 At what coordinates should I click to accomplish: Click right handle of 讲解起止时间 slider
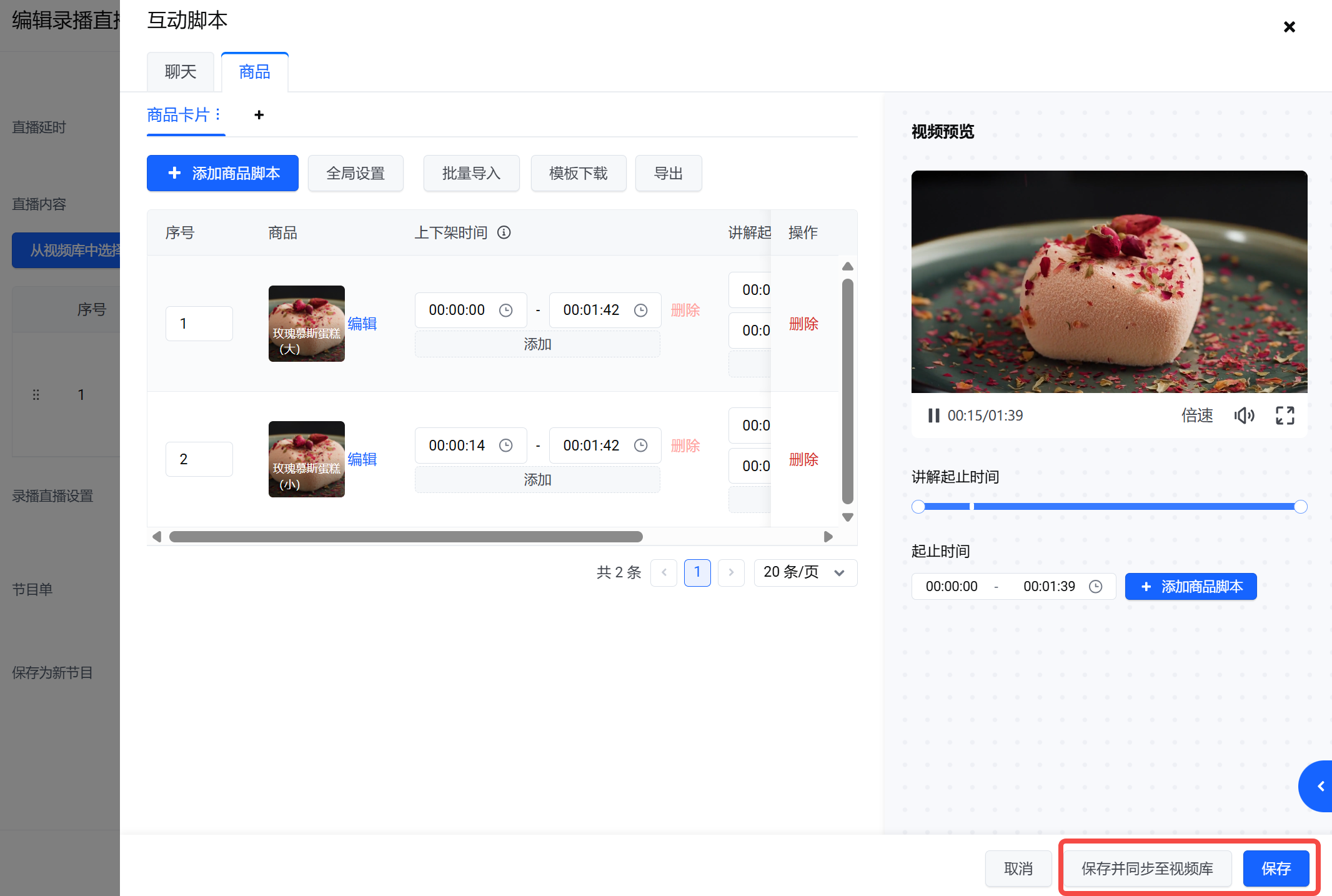tap(1300, 507)
